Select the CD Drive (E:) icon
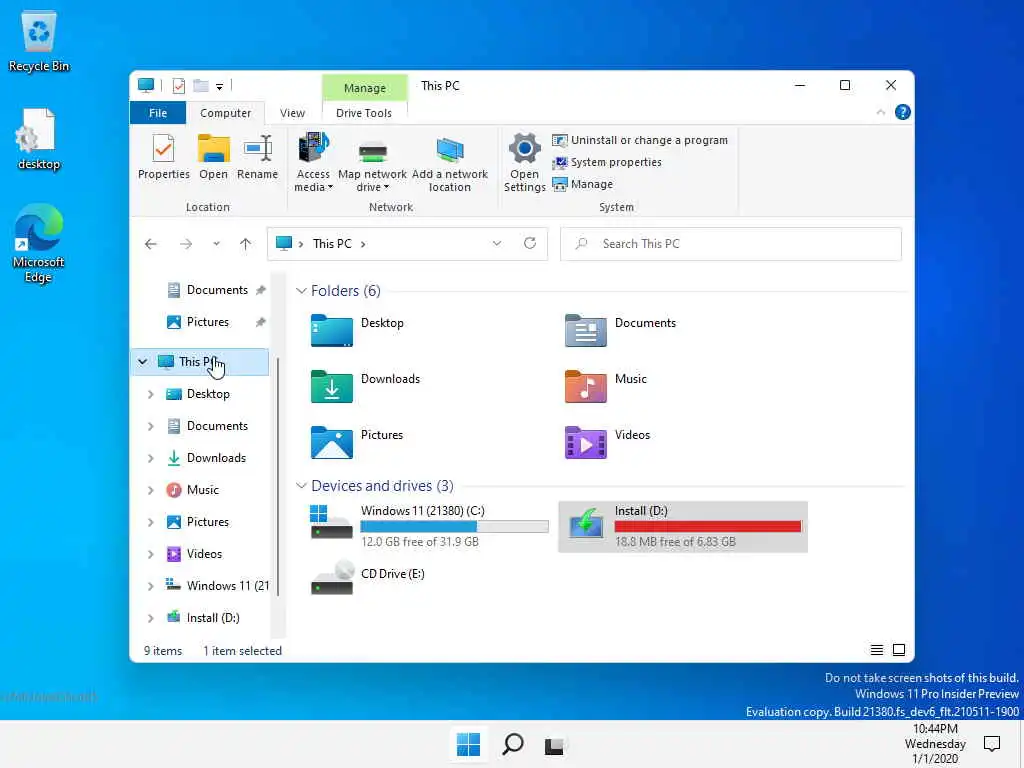 (x=332, y=578)
